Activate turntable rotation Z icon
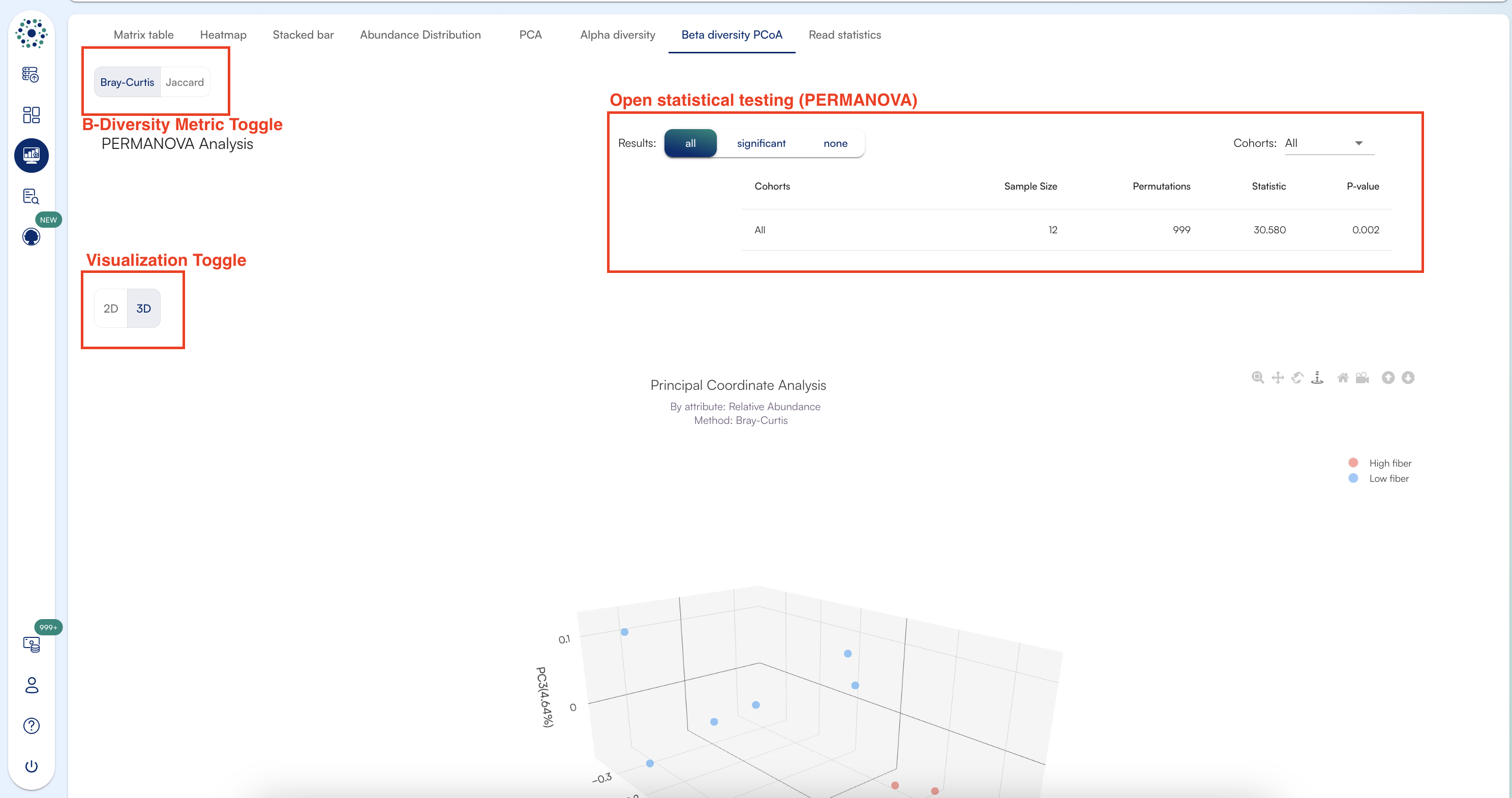The height and width of the screenshot is (798, 1512). [x=1317, y=377]
